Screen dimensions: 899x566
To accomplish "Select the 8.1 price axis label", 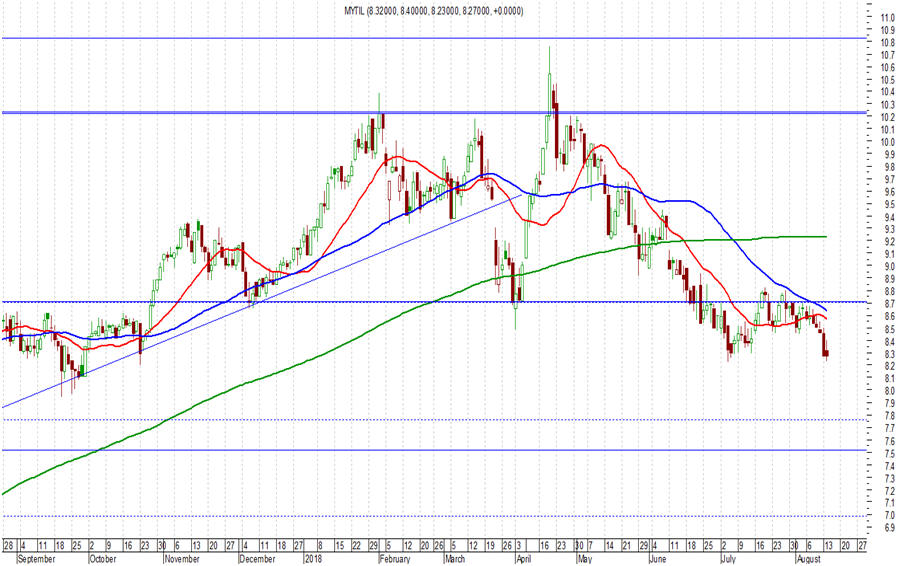I will 890,378.
